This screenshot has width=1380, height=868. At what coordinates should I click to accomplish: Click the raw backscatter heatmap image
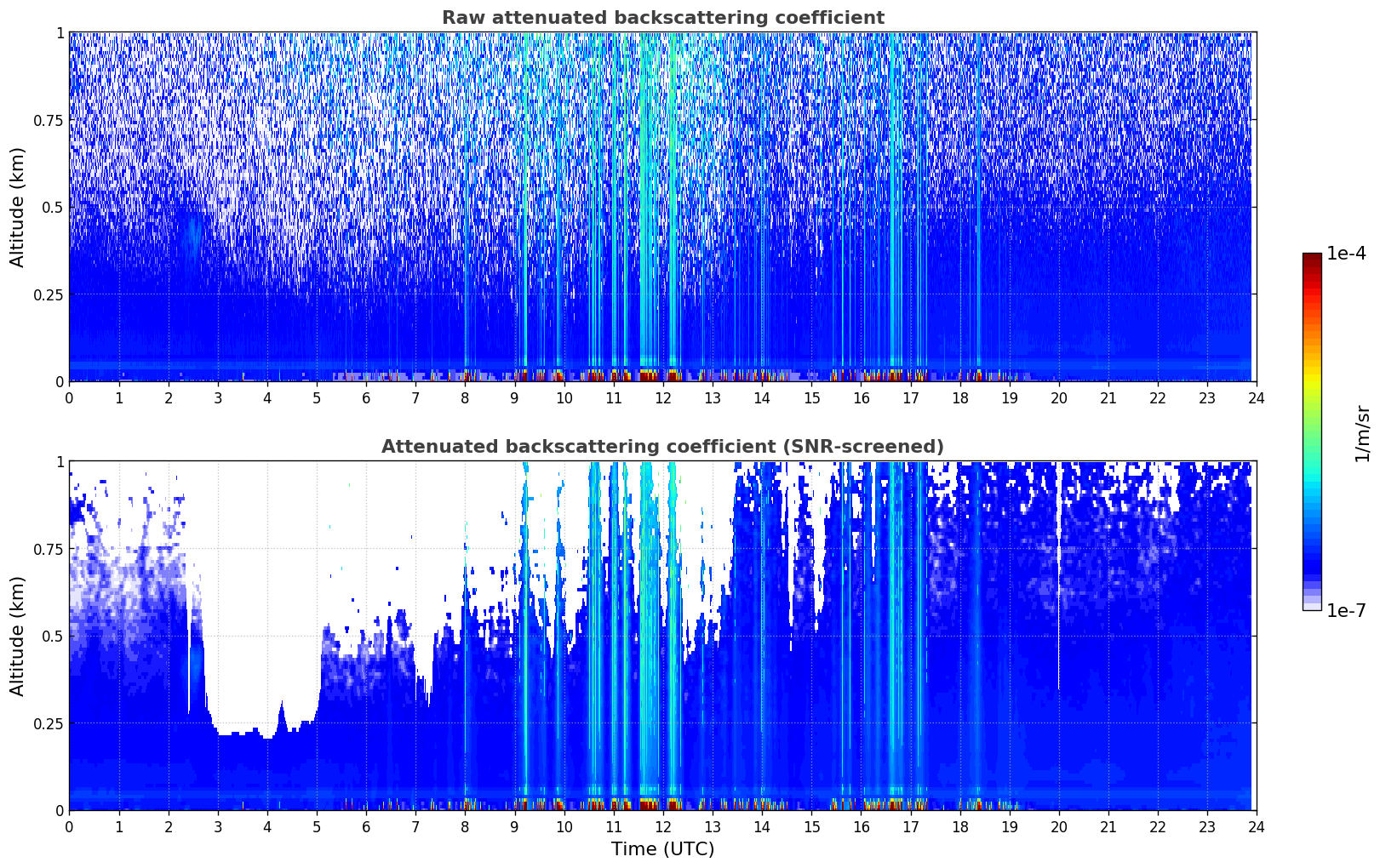tap(662, 207)
